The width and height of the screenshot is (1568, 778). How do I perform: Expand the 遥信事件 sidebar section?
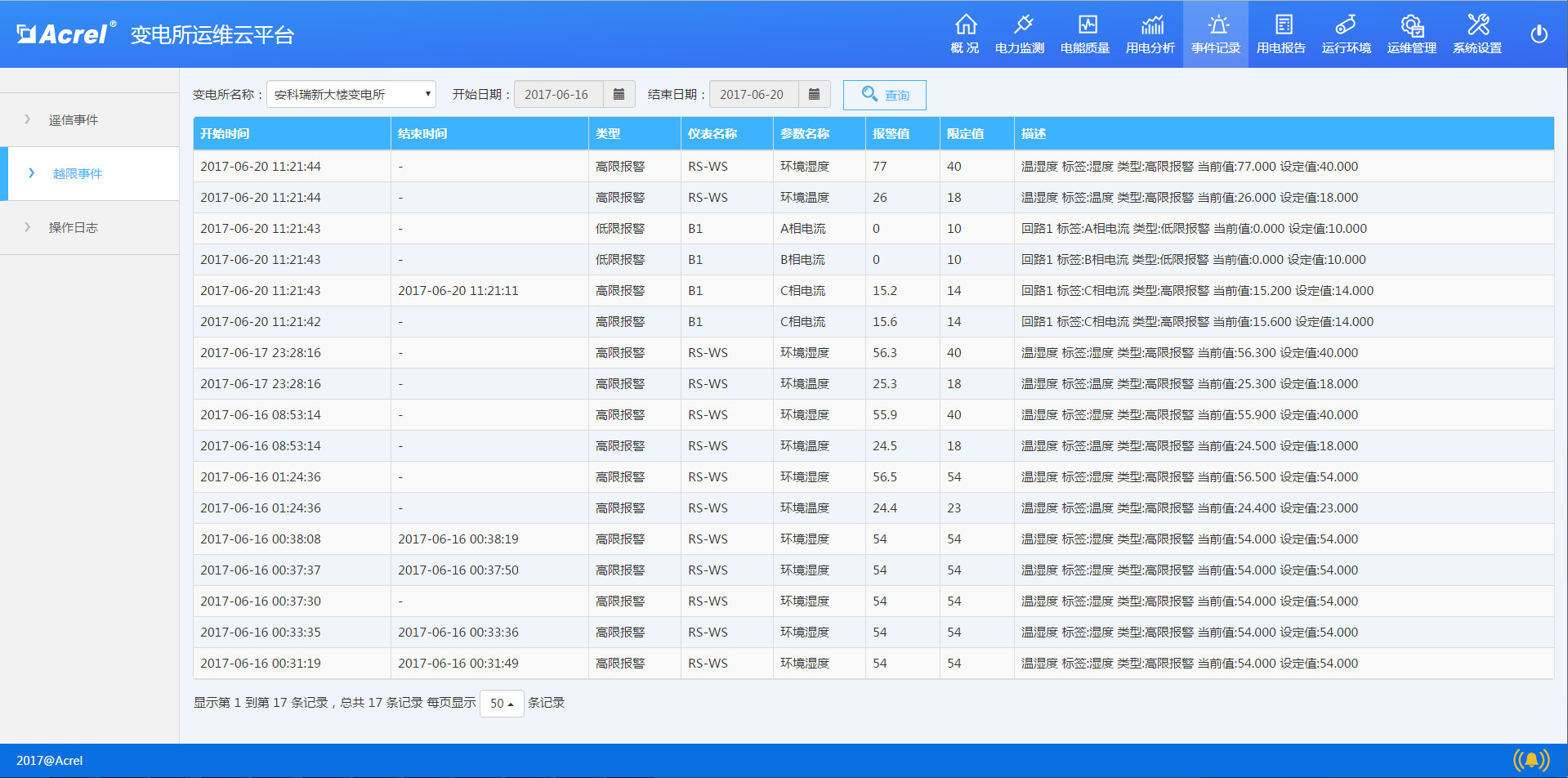pos(74,119)
